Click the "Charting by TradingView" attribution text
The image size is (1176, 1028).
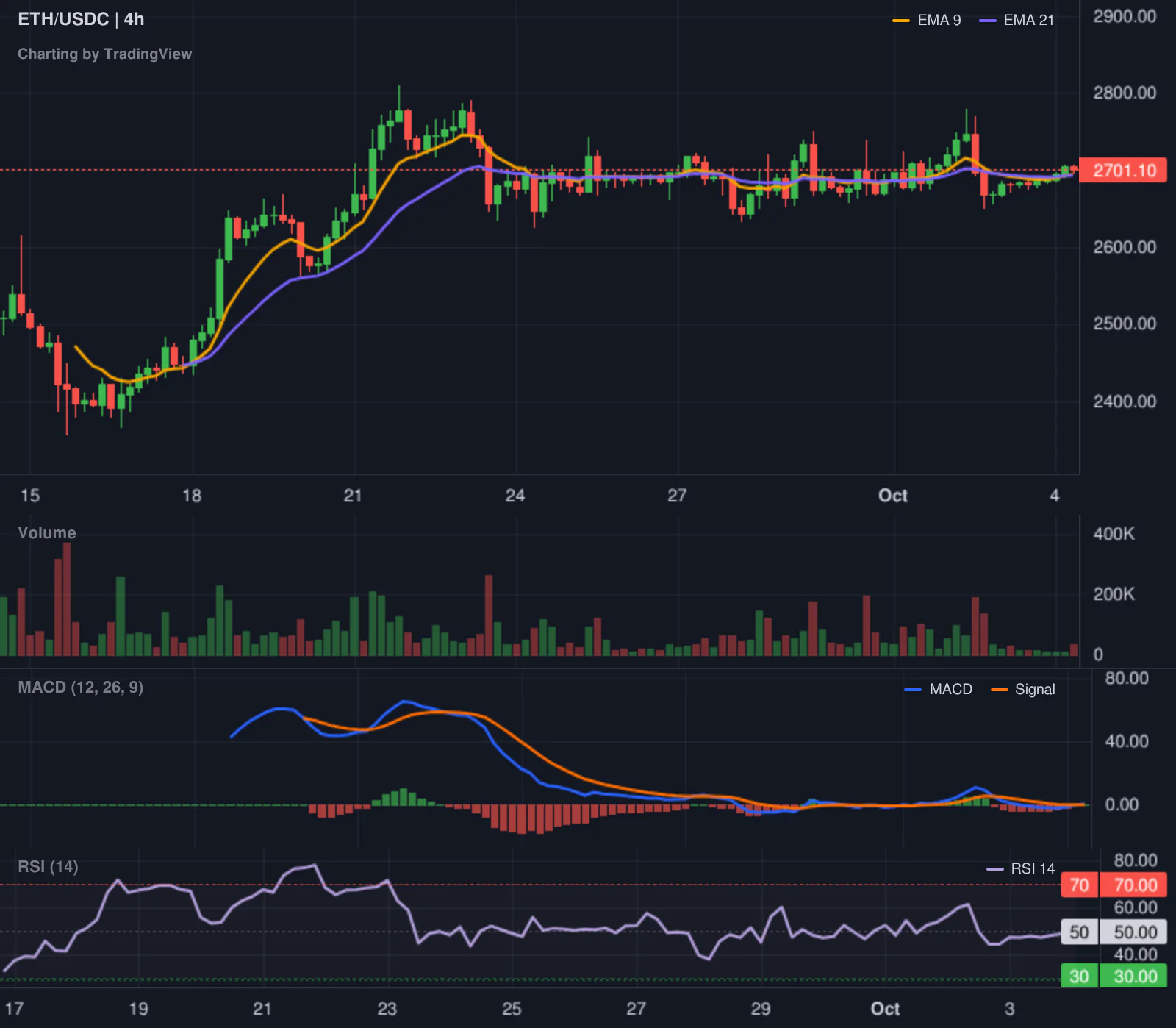(104, 54)
